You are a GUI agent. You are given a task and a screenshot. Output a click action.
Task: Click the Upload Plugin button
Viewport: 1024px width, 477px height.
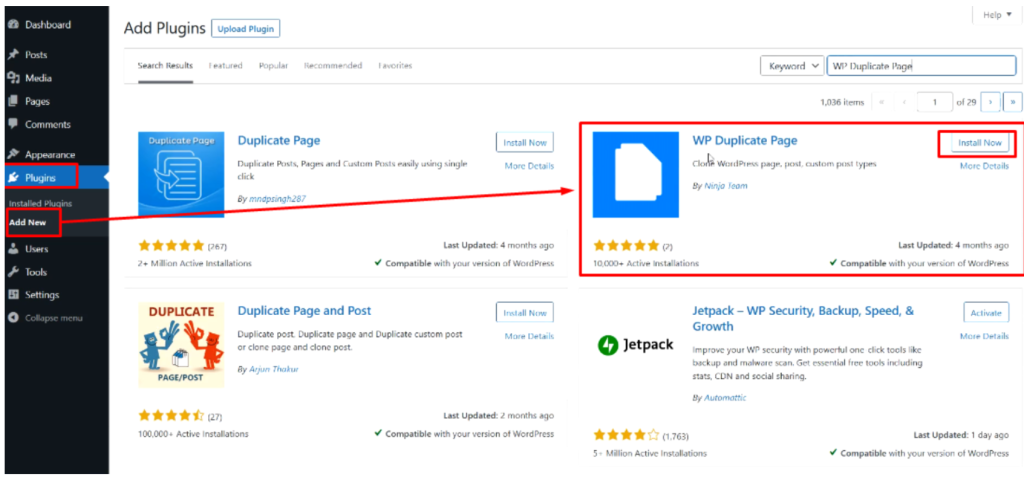pos(246,29)
